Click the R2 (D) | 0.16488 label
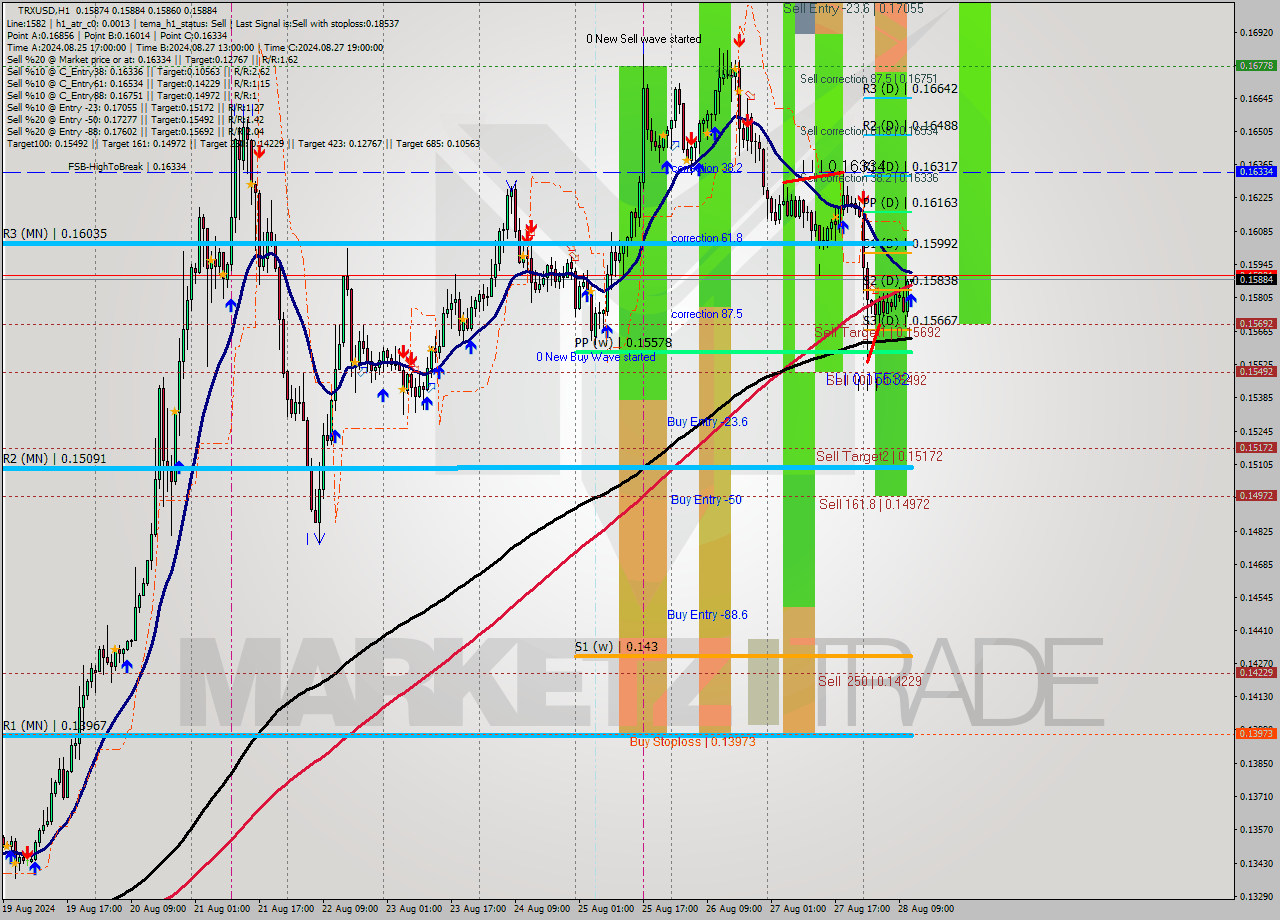The image size is (1280, 920). pos(910,126)
